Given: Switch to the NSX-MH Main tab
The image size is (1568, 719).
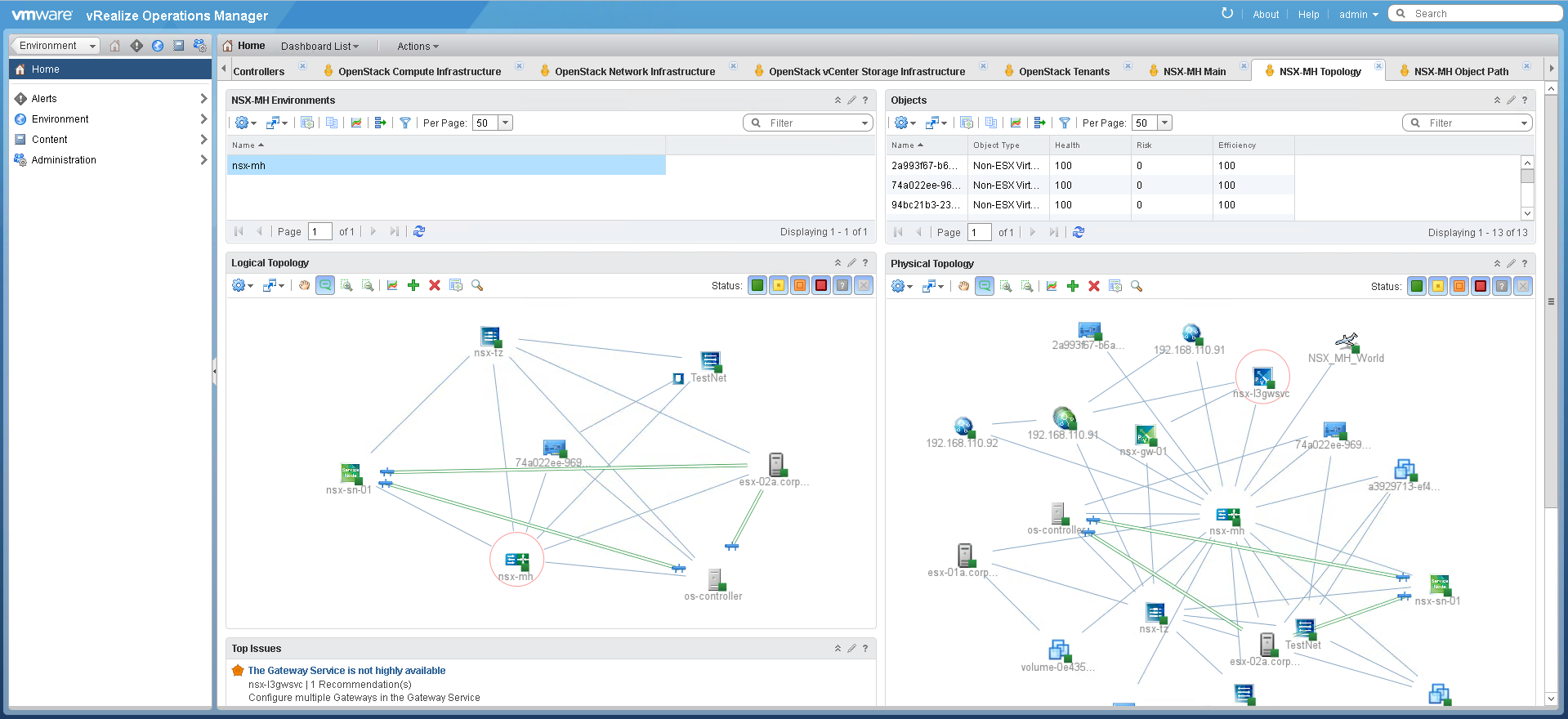Looking at the screenshot, I should (x=1194, y=72).
